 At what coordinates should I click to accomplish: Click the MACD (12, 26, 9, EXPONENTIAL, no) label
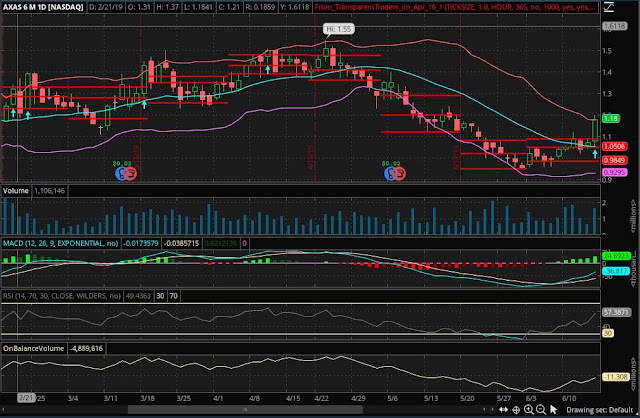(60, 243)
